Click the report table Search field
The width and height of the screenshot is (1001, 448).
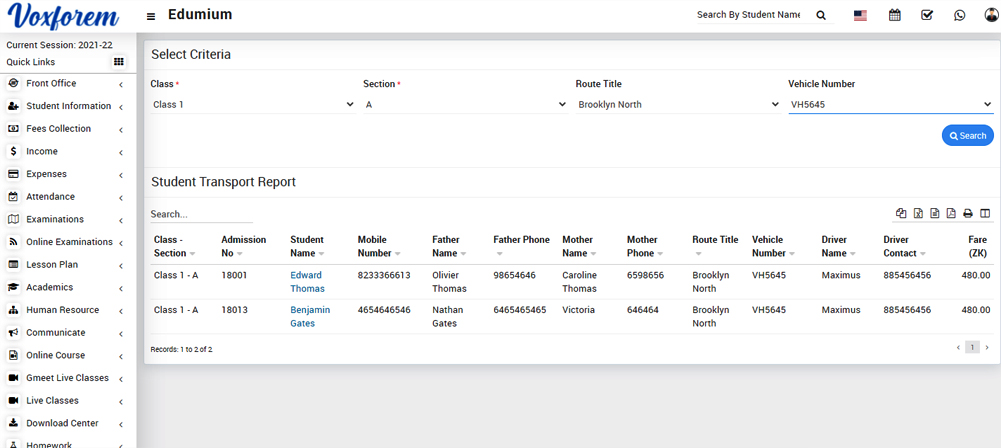[x=201, y=214]
